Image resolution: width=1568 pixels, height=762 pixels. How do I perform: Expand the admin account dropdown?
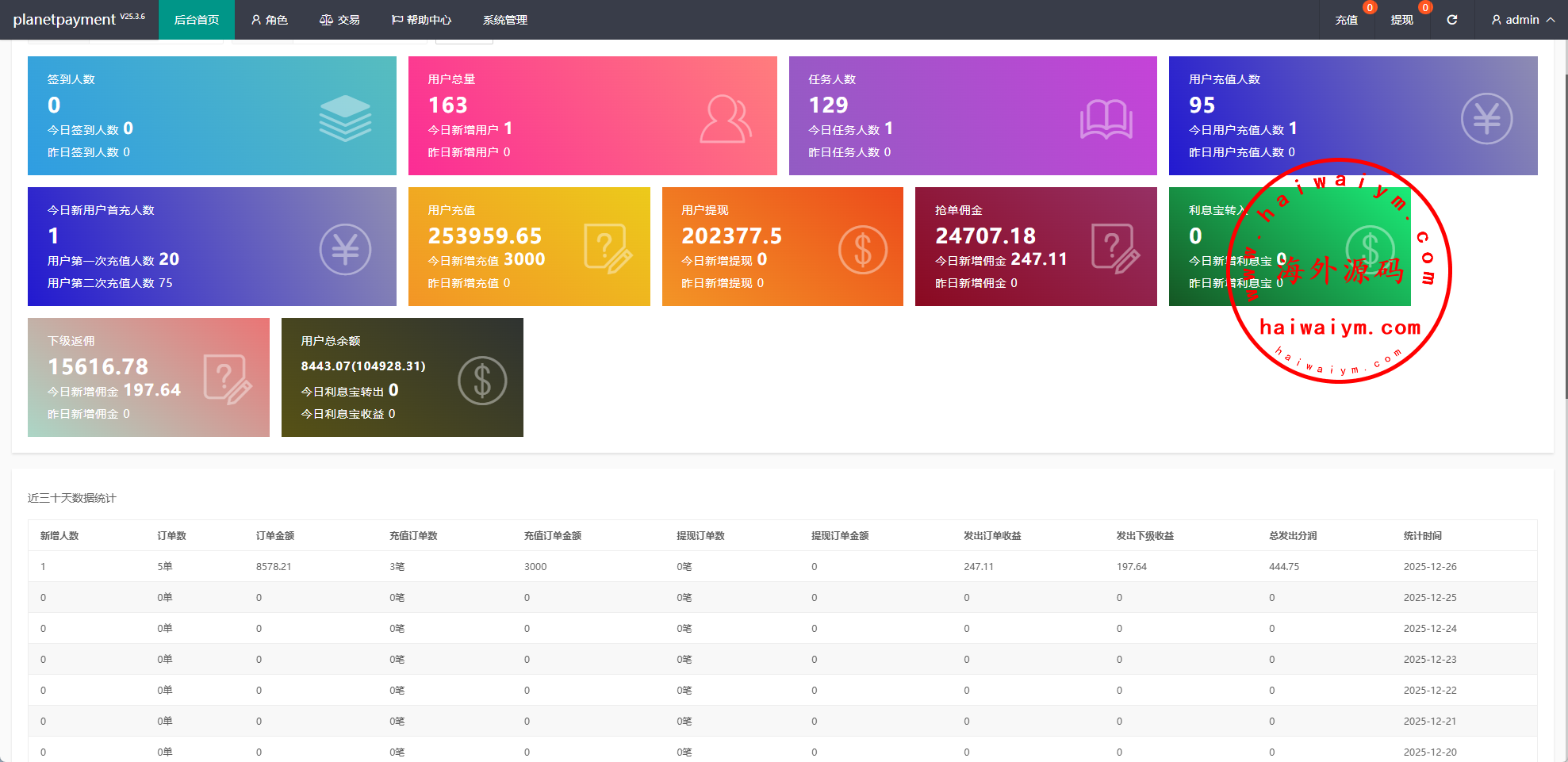[1522, 20]
